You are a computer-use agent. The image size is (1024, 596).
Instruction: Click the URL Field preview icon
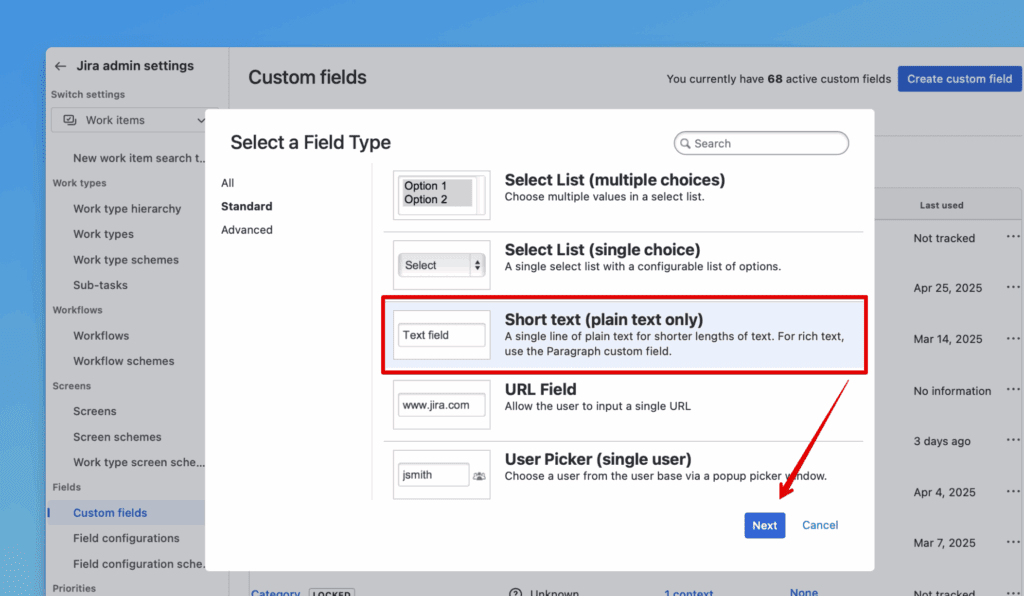pos(441,405)
